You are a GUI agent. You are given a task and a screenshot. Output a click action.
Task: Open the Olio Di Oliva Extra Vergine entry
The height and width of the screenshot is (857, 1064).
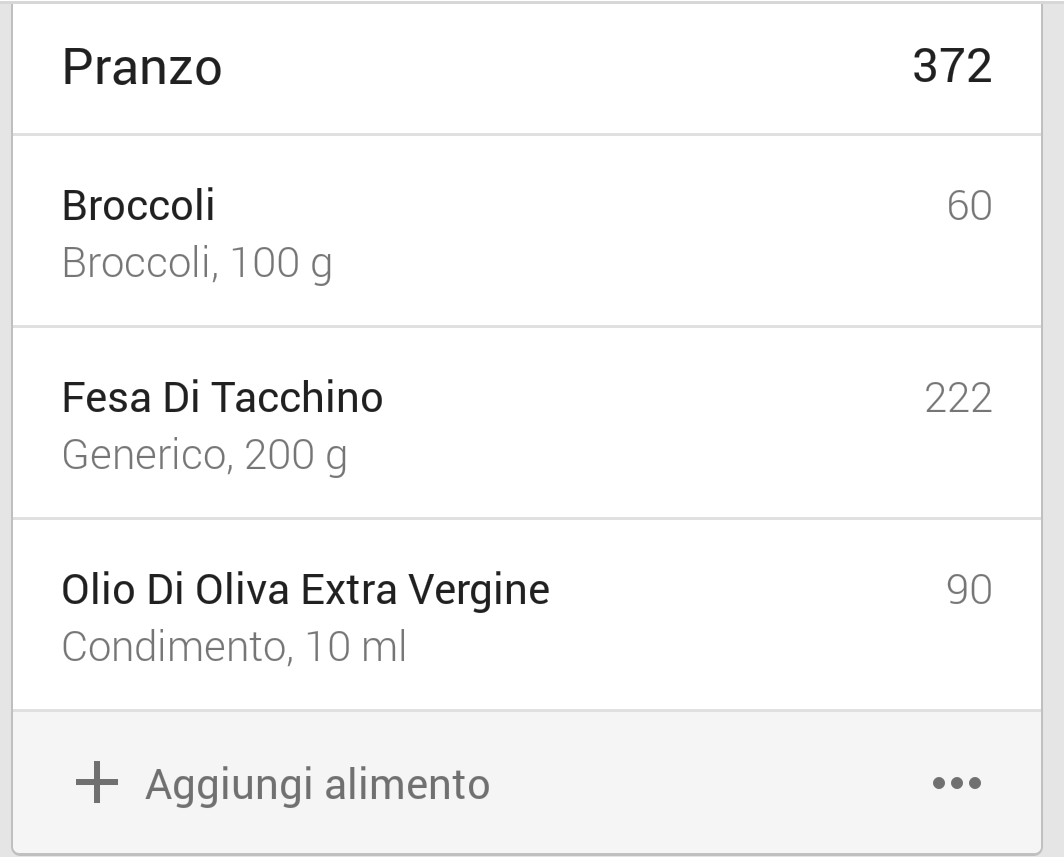pos(527,615)
